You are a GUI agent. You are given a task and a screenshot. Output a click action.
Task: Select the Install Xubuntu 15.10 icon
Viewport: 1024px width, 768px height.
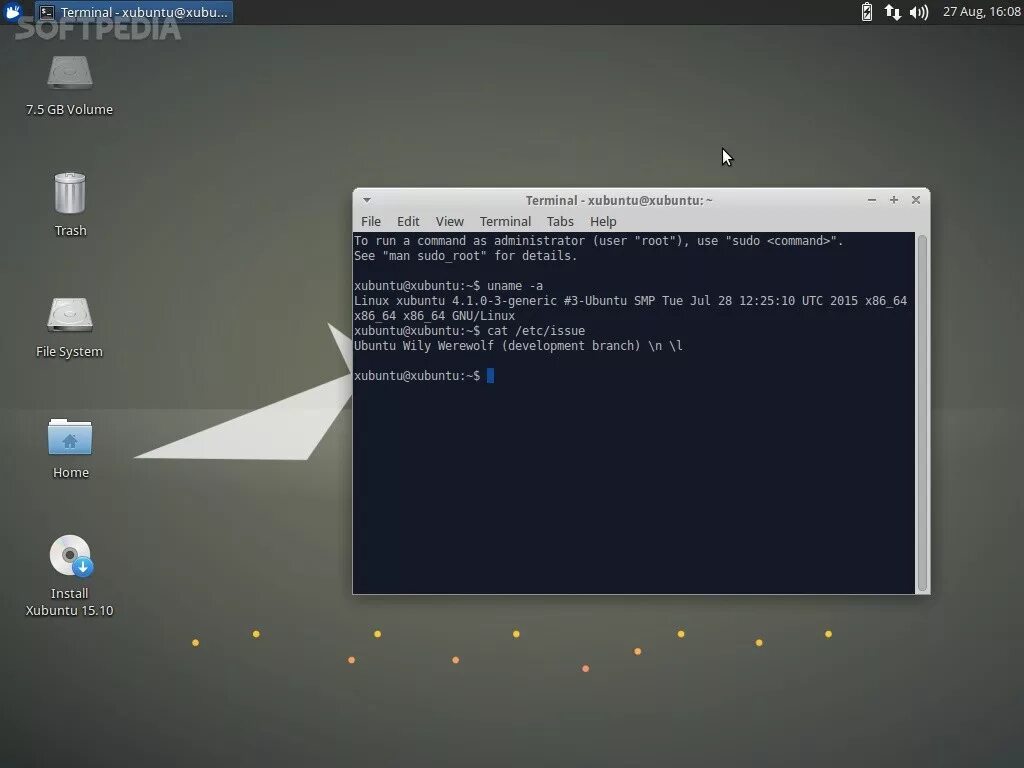click(69, 576)
